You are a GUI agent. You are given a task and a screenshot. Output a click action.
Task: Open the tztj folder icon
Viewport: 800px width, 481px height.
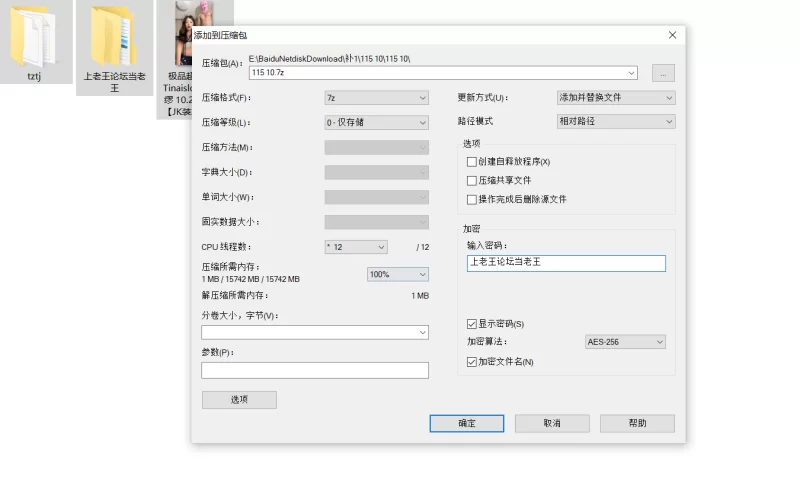[x=35, y=38]
